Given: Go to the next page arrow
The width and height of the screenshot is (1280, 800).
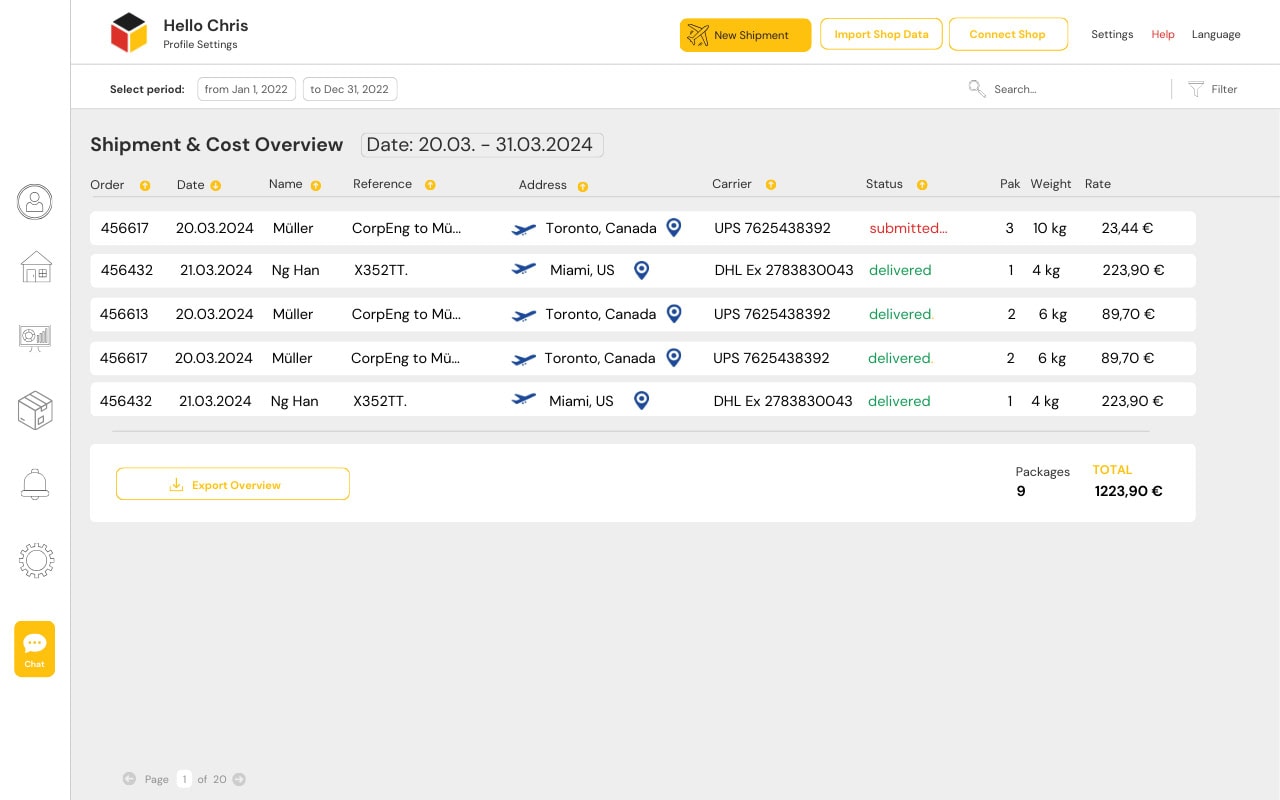Looking at the screenshot, I should (239, 779).
